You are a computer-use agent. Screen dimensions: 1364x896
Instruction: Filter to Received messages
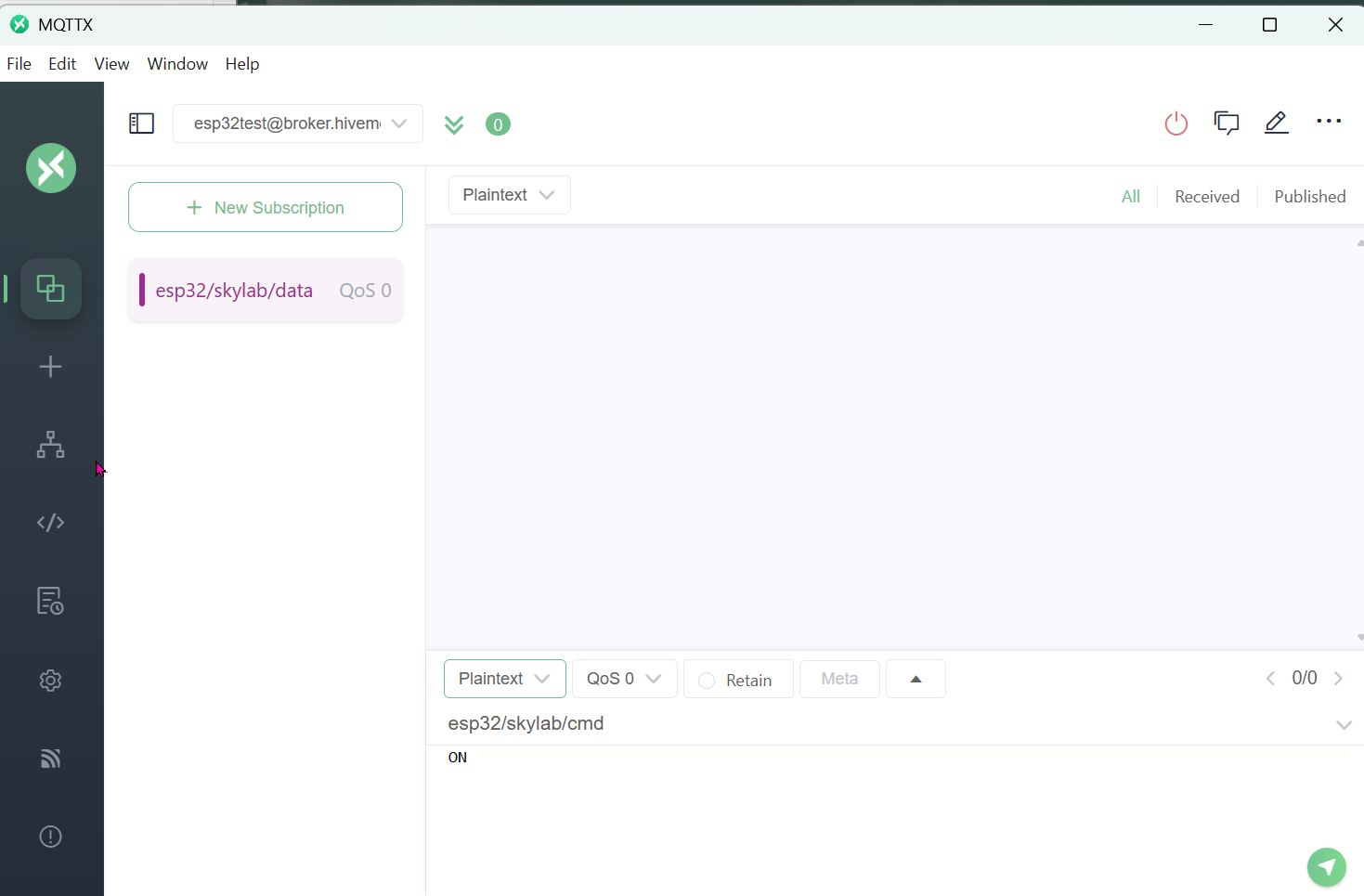pyautogui.click(x=1207, y=197)
